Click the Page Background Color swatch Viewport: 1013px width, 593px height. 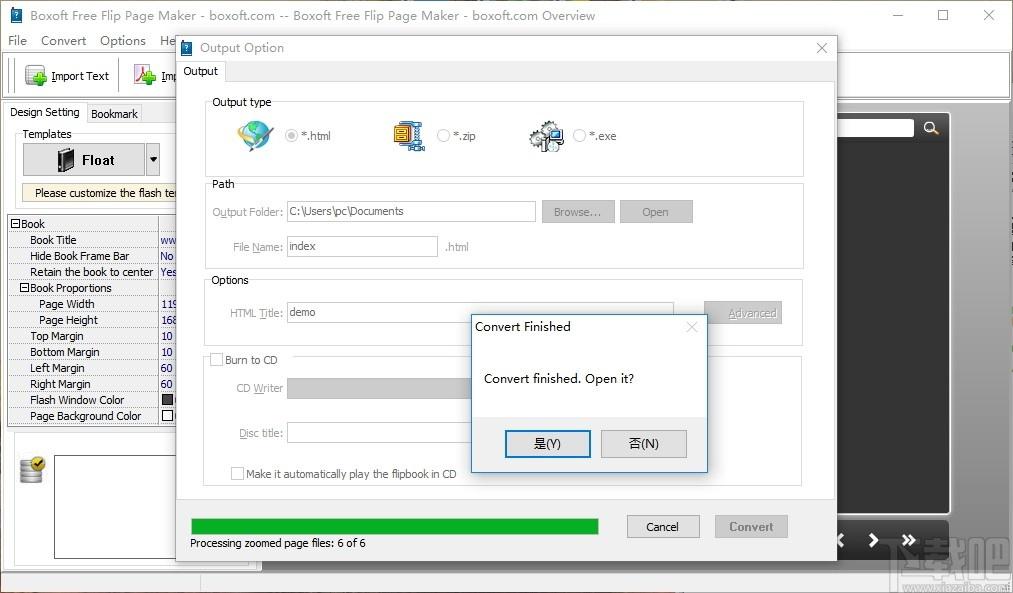tap(167, 416)
